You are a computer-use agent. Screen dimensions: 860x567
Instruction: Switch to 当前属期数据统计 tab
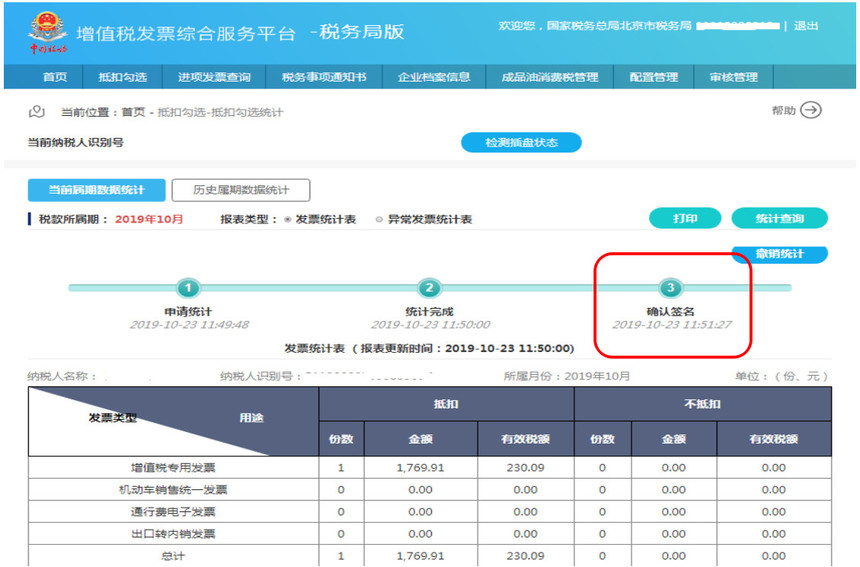click(97, 190)
